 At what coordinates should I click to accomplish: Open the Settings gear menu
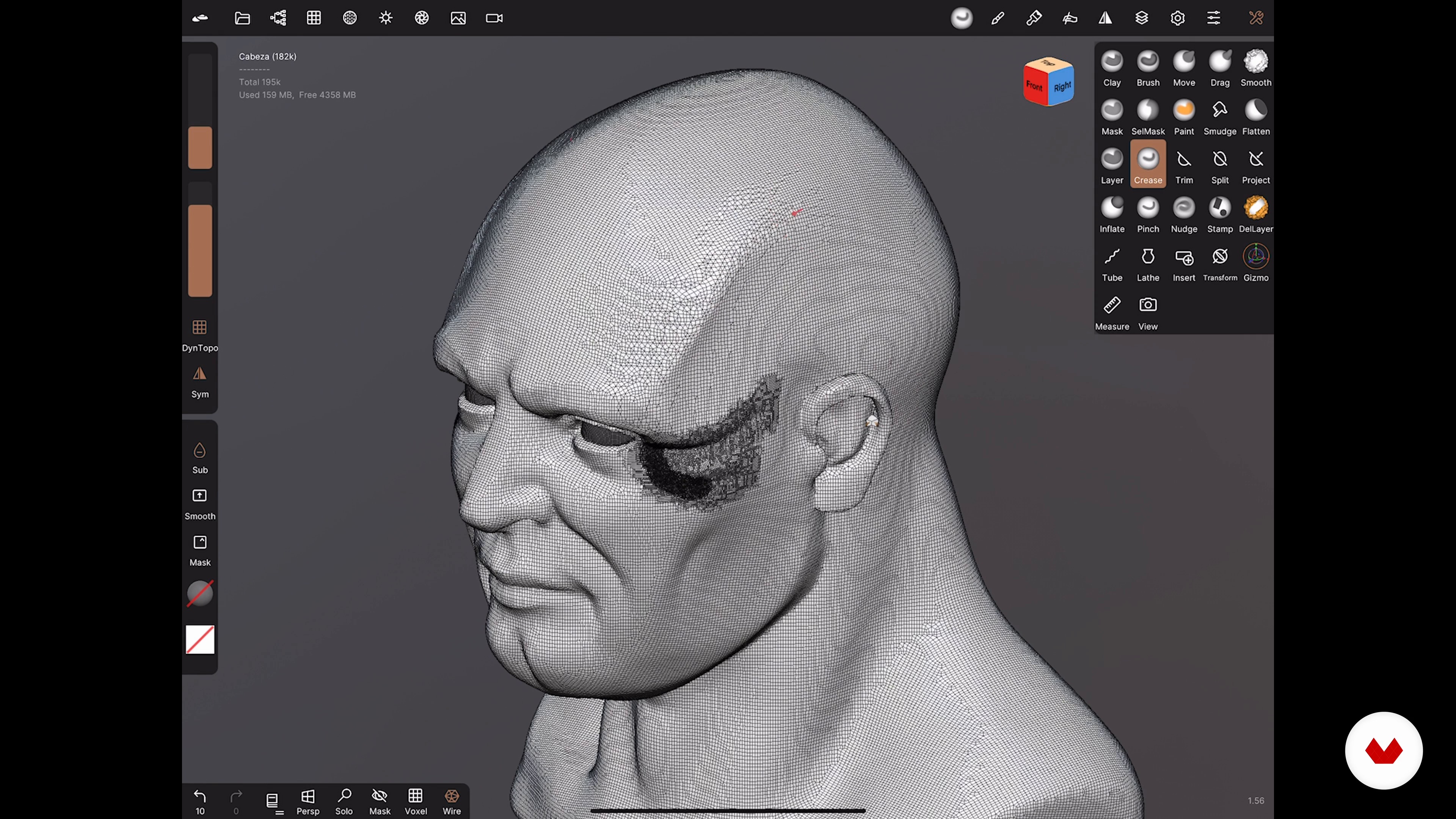(1177, 18)
